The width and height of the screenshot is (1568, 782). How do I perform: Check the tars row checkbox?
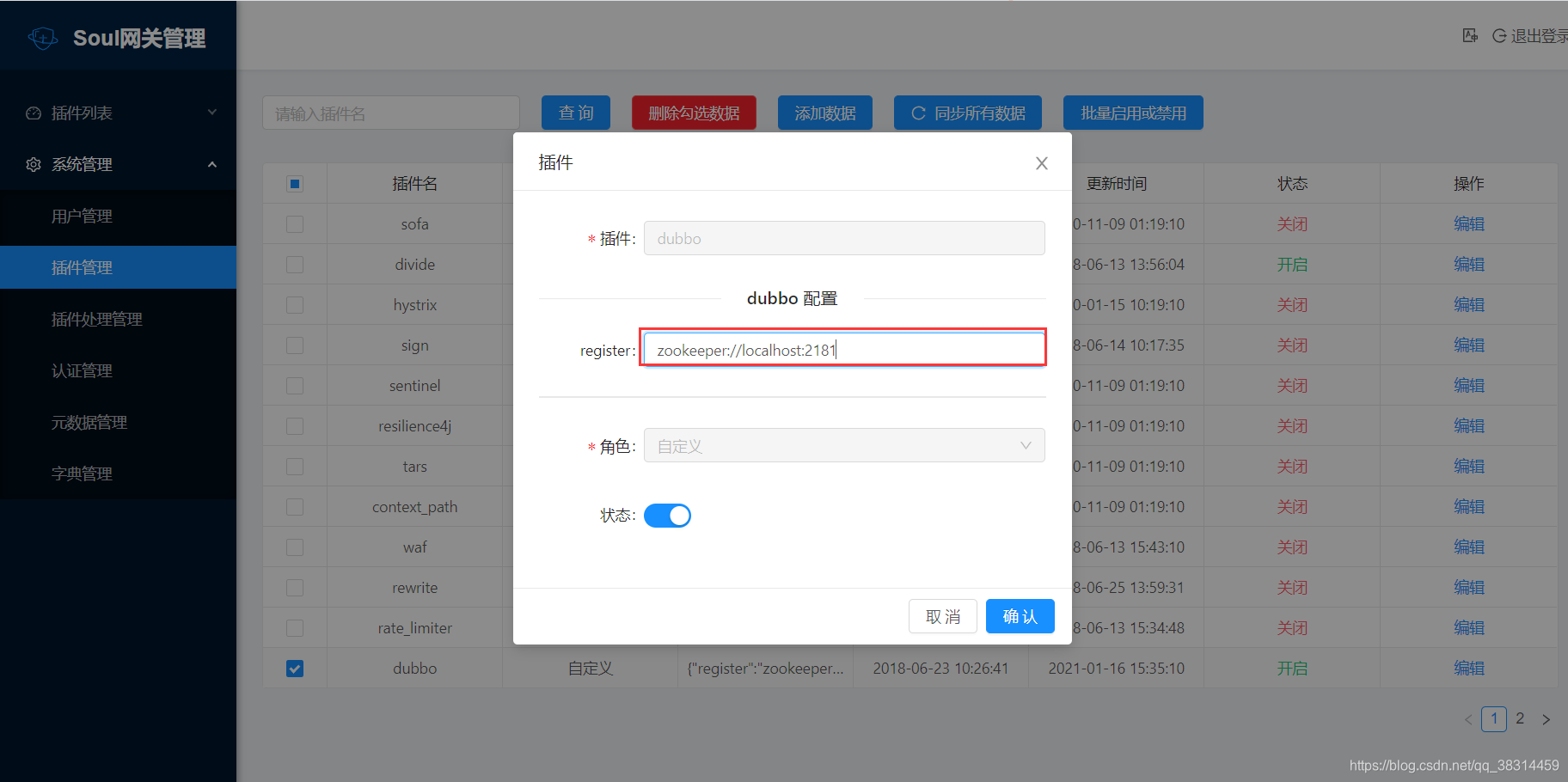coord(295,467)
